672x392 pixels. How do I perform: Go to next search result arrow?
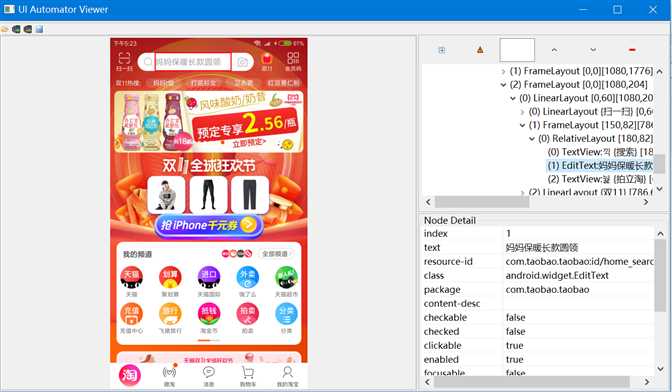(x=593, y=50)
